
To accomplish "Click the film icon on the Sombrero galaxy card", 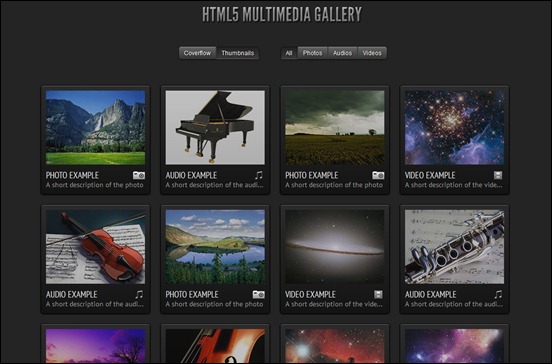I will click(x=378, y=294).
